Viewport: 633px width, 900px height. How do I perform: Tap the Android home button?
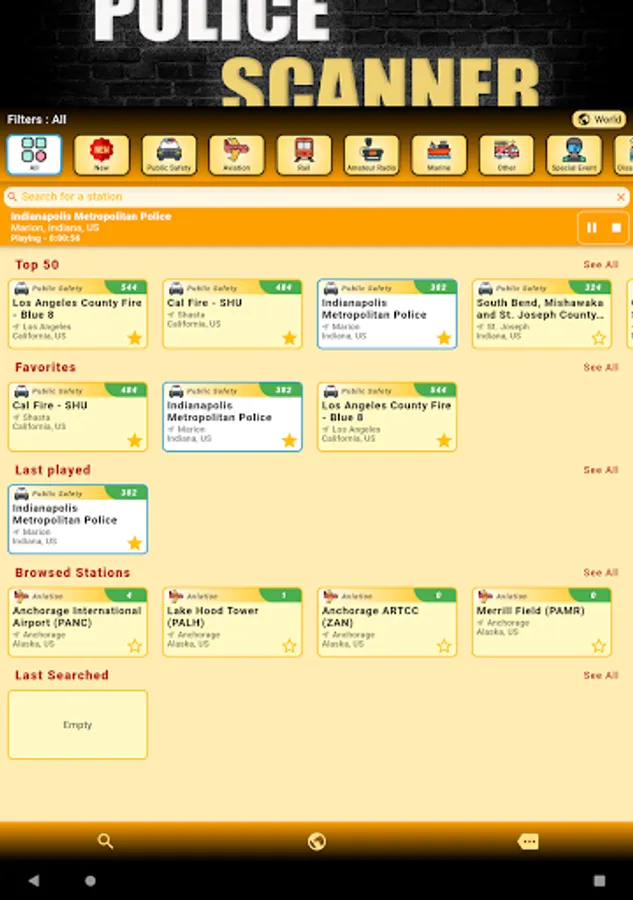click(90, 880)
